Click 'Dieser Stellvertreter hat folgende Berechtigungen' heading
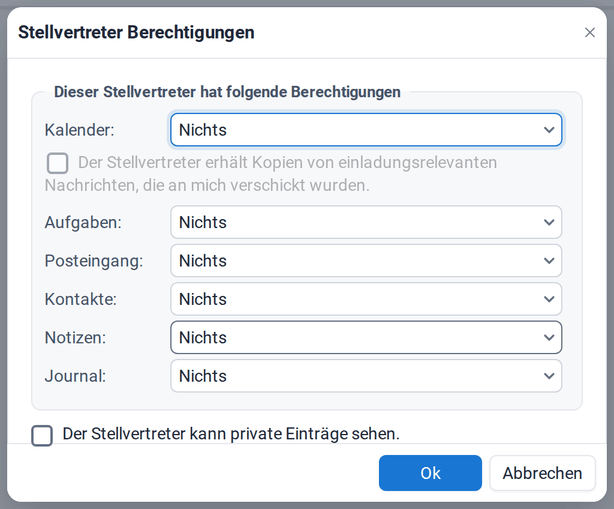 [x=227, y=92]
